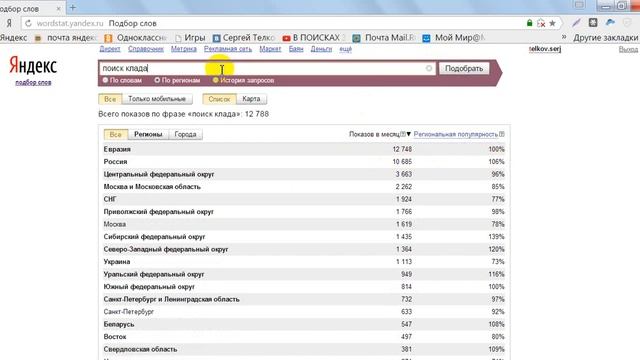Screen dimensions: 640x360
Task: Switch to Только мобильные filter
Action: [x=157, y=99]
